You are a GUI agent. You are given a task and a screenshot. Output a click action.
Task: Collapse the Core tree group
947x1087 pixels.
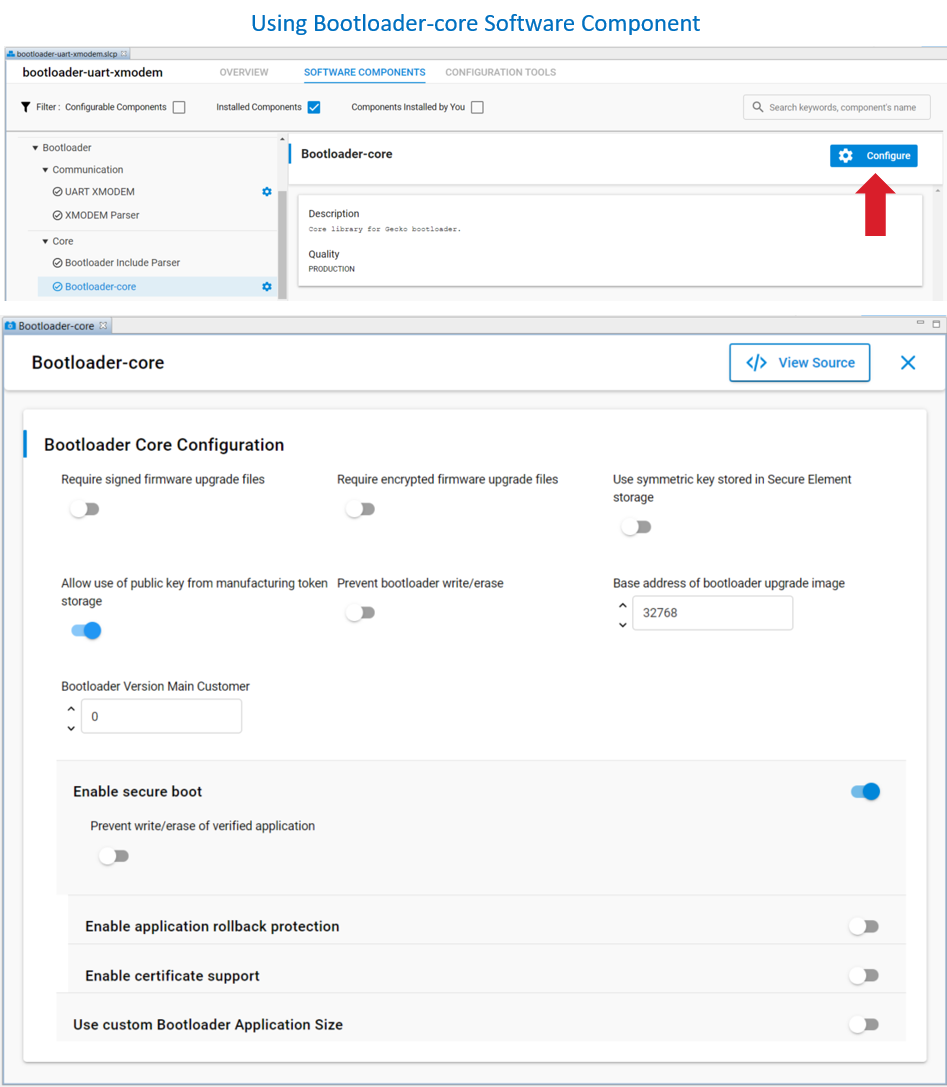coord(45,241)
